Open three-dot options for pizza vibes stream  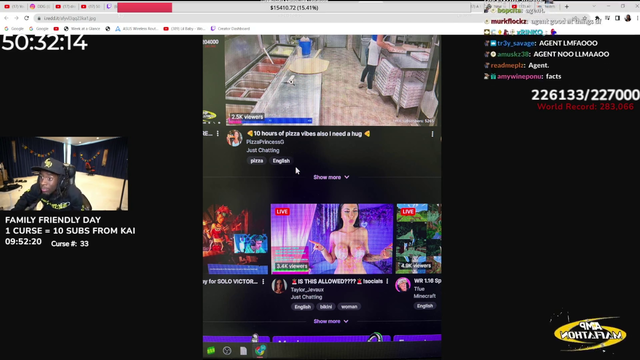tap(433, 134)
